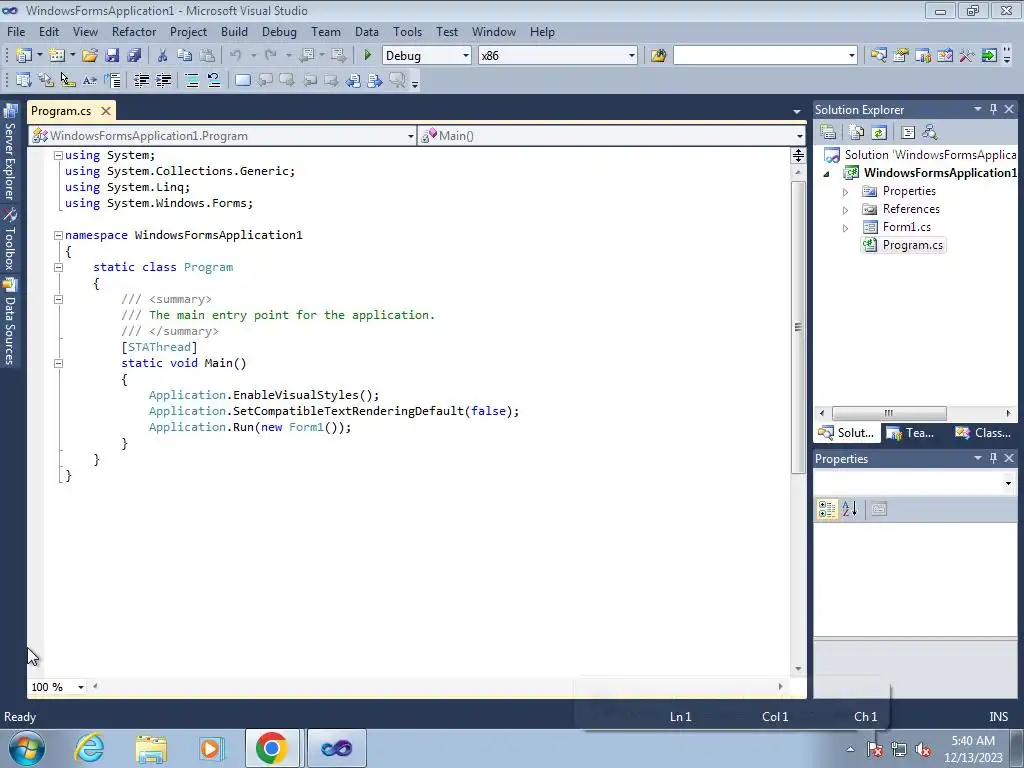Click the New Project toolbar icon
Screen dimensions: 1024x768
24,56
